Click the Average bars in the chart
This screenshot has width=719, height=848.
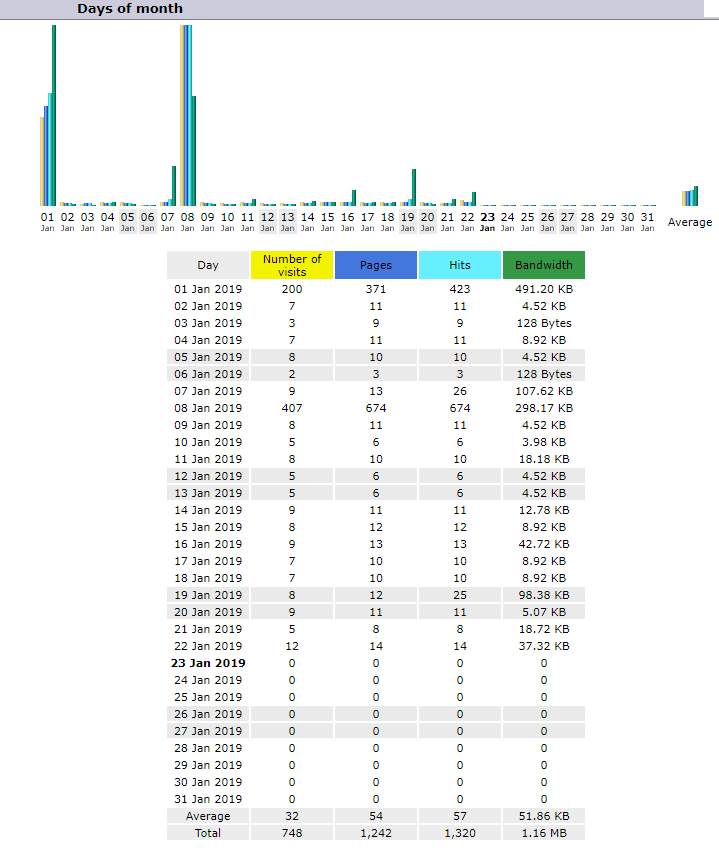coord(690,196)
